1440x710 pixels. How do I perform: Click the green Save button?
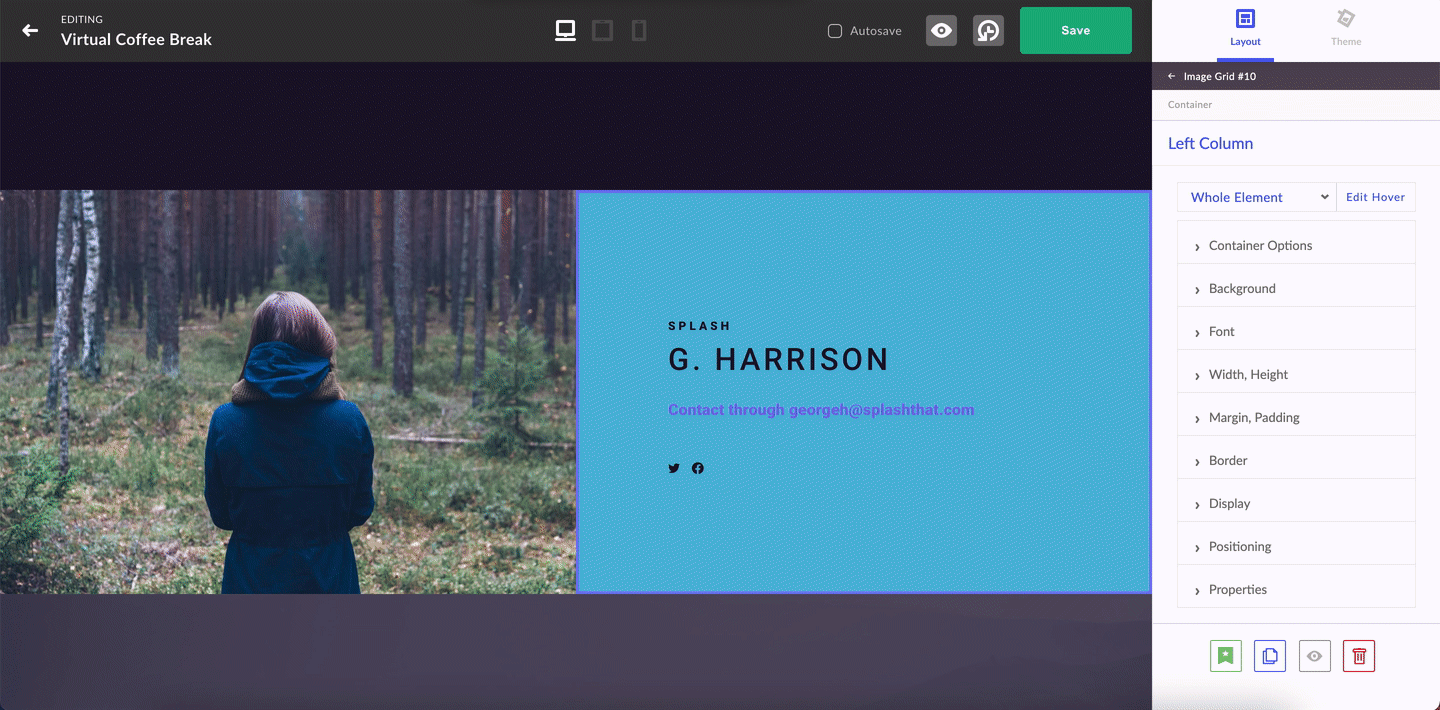click(1076, 30)
